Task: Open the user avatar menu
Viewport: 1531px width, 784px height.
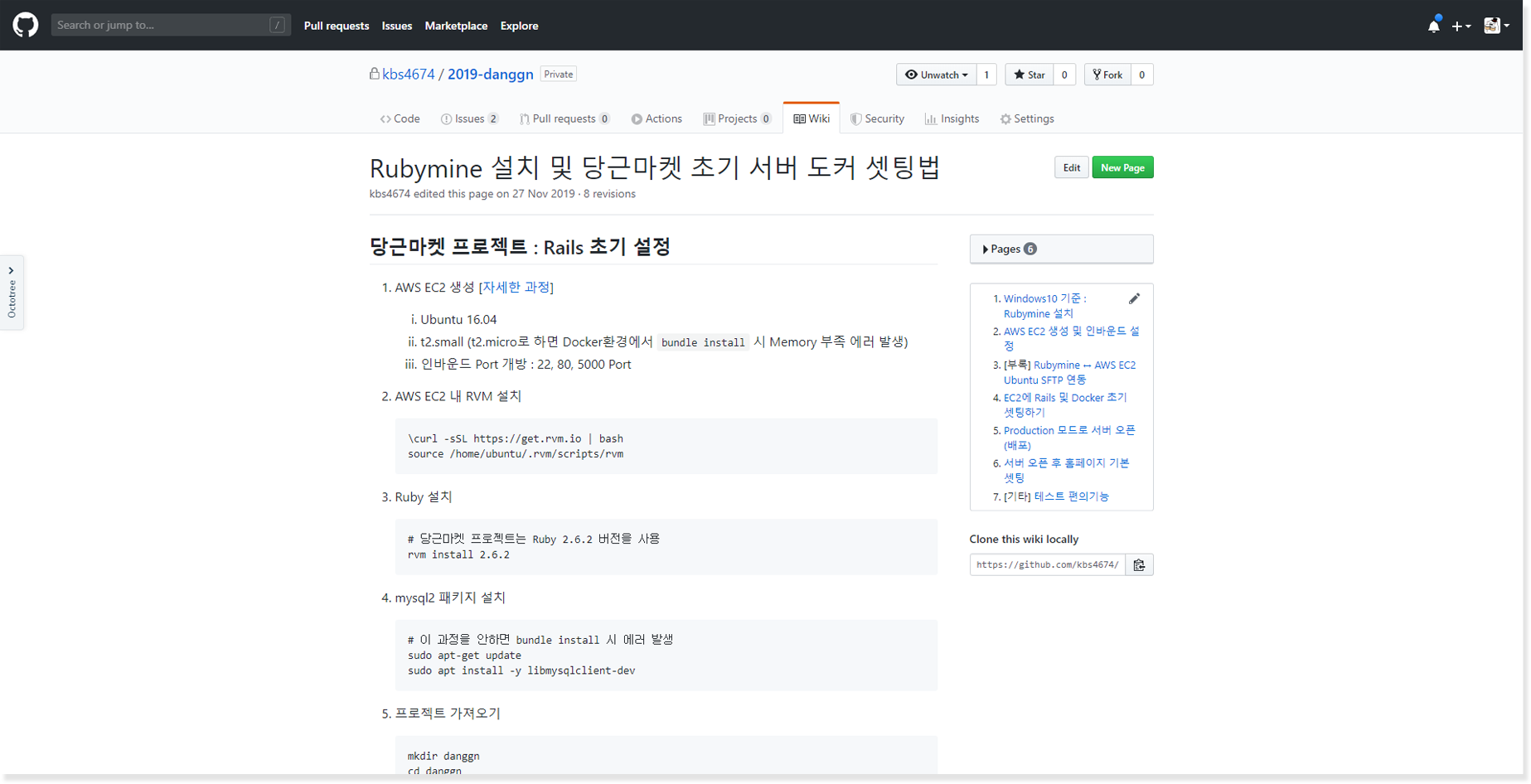Action: coord(1496,26)
